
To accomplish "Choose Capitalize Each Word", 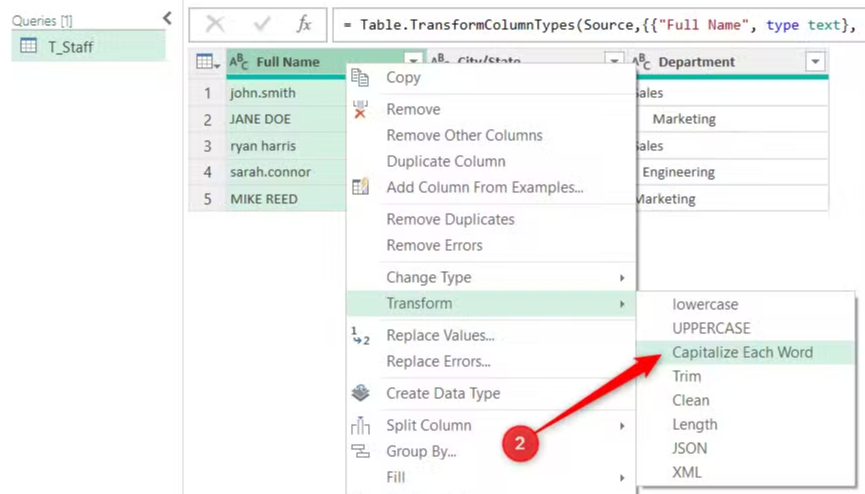I will 745,352.
